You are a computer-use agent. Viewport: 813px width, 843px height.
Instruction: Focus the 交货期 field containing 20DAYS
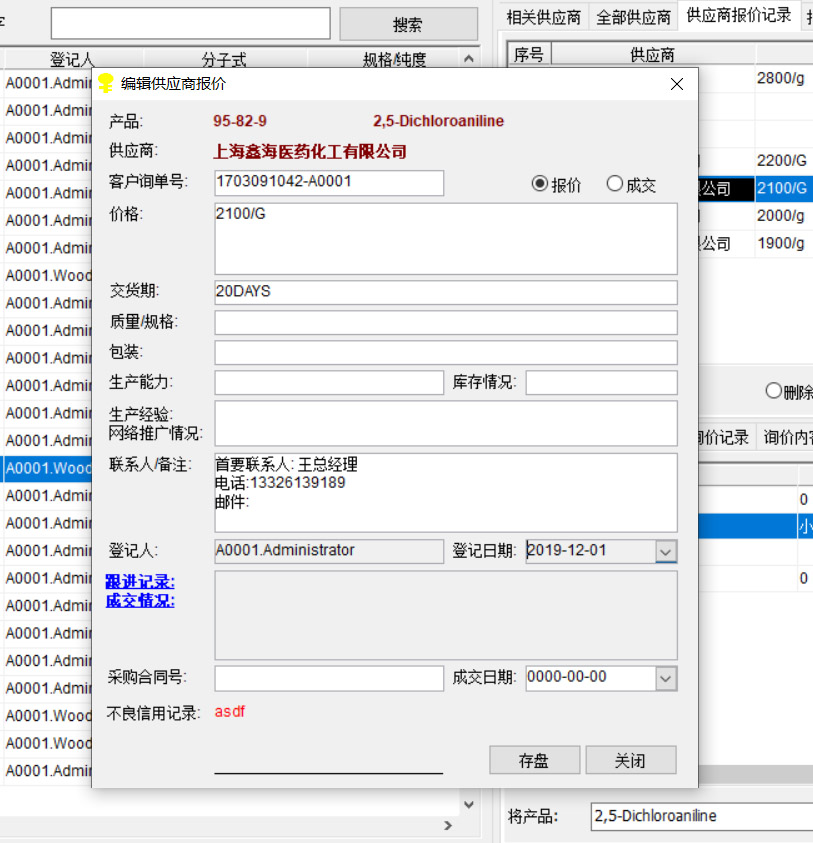445,292
